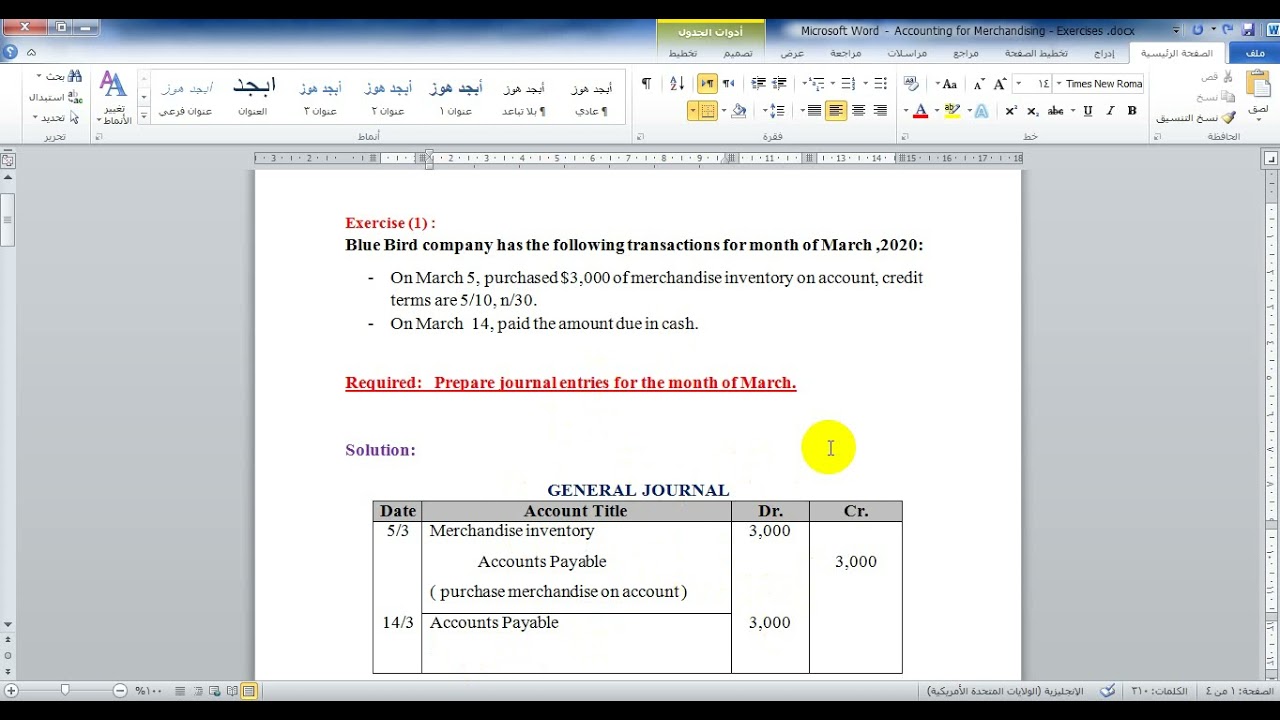Screen dimensions: 1280x720
Task: Click the Word Help question mark icon
Action: [x=11, y=52]
